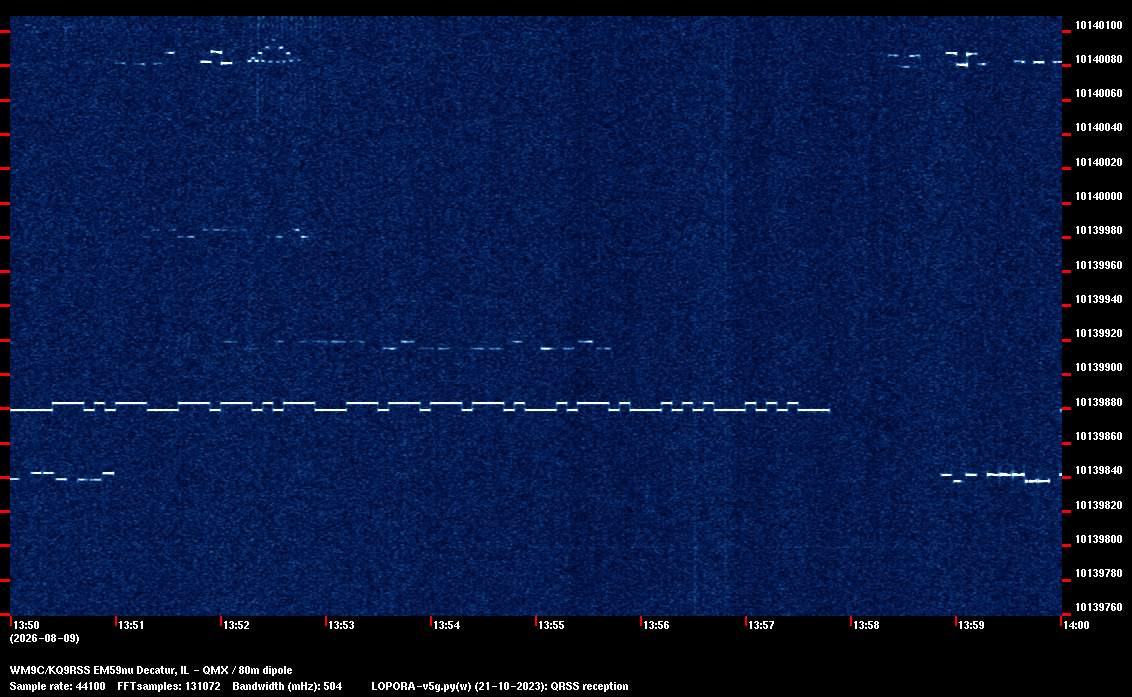Click the 14:00 time marker
This screenshot has height=697, width=1132.
[1076, 625]
